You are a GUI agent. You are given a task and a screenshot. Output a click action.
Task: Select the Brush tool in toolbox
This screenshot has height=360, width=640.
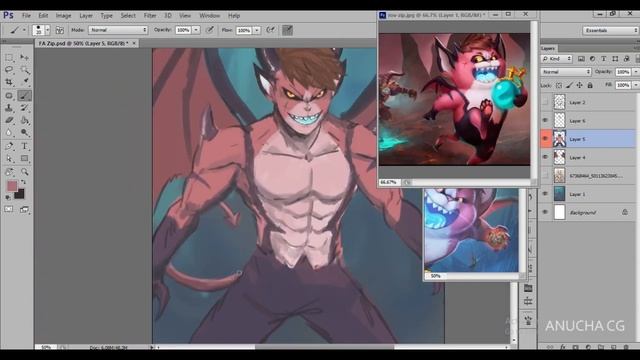(24, 96)
